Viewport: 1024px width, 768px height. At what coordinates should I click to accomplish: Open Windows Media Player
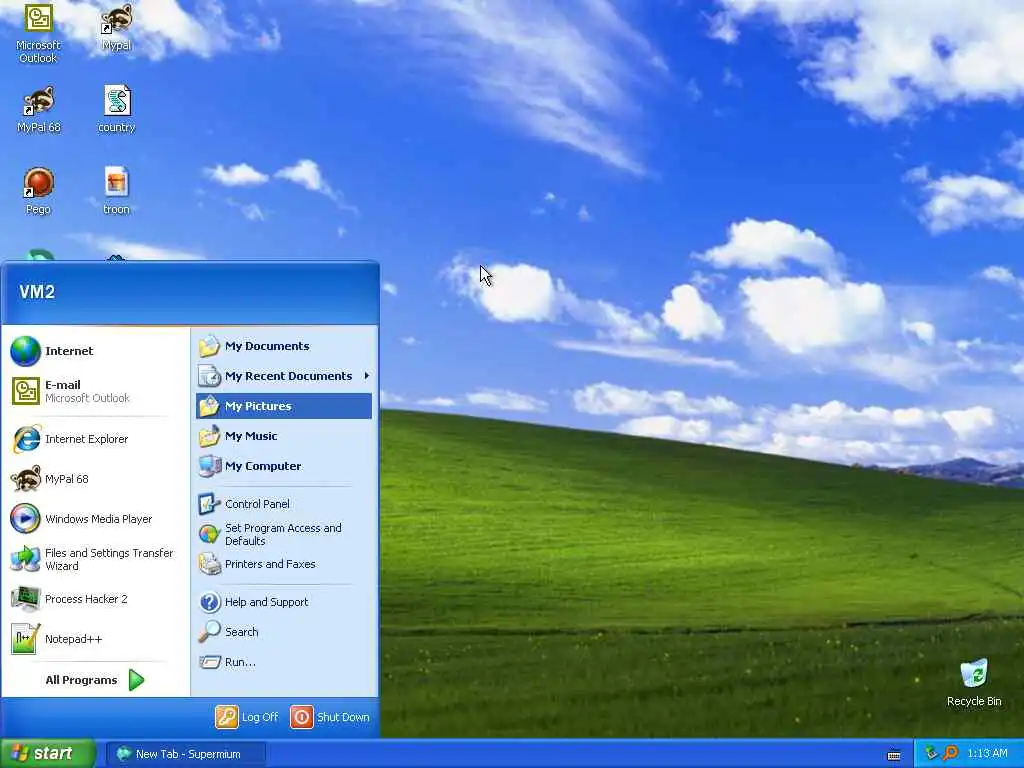pos(97,519)
